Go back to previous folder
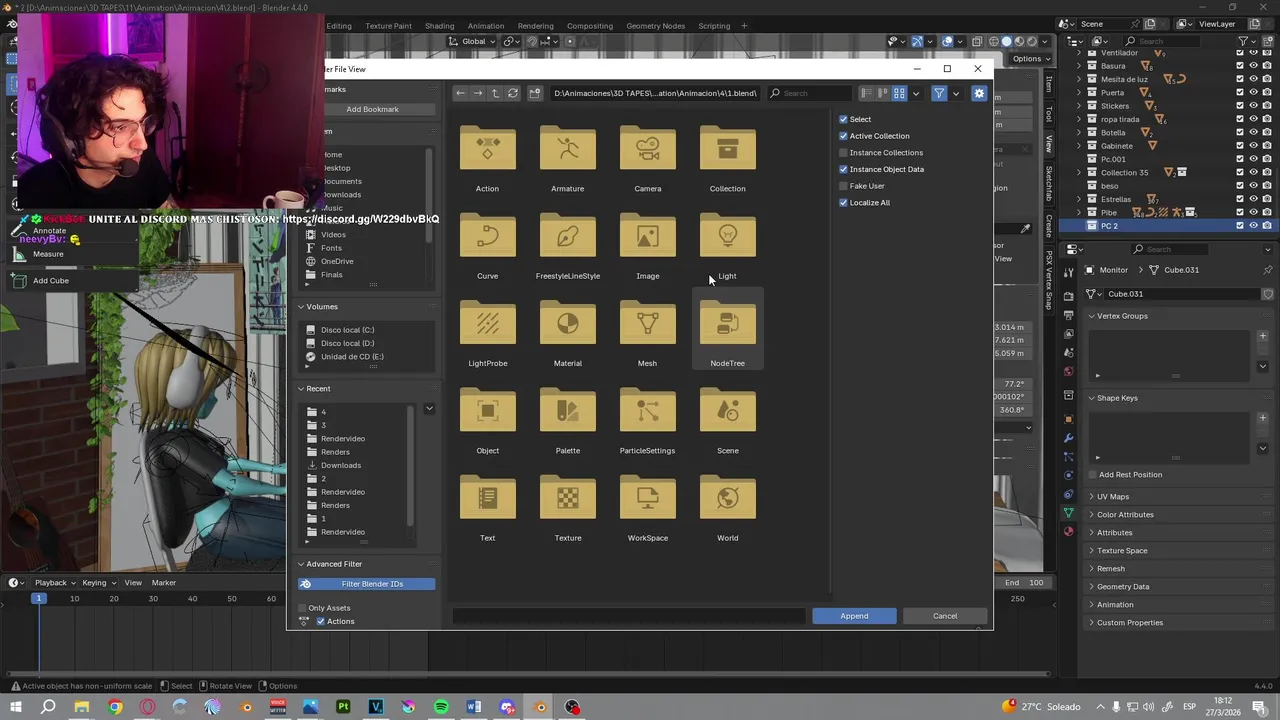This screenshot has height=720, width=1280. [460, 93]
